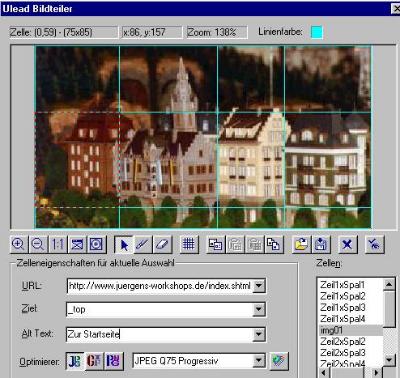Viewport: 400px width, 378px height.
Task: Select the arrow pointer tool
Action: (x=124, y=245)
